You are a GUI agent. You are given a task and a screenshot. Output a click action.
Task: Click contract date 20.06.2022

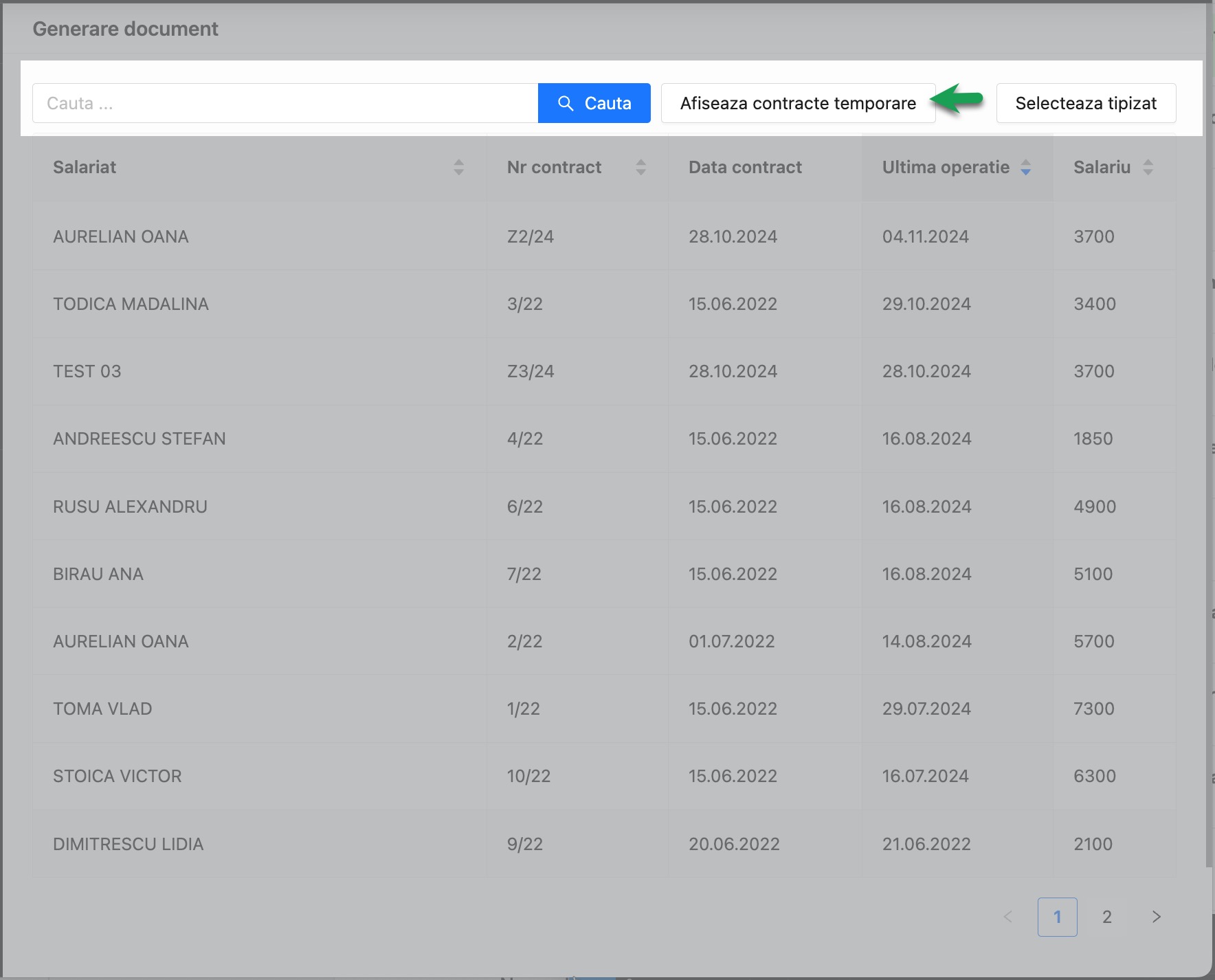[x=734, y=844]
